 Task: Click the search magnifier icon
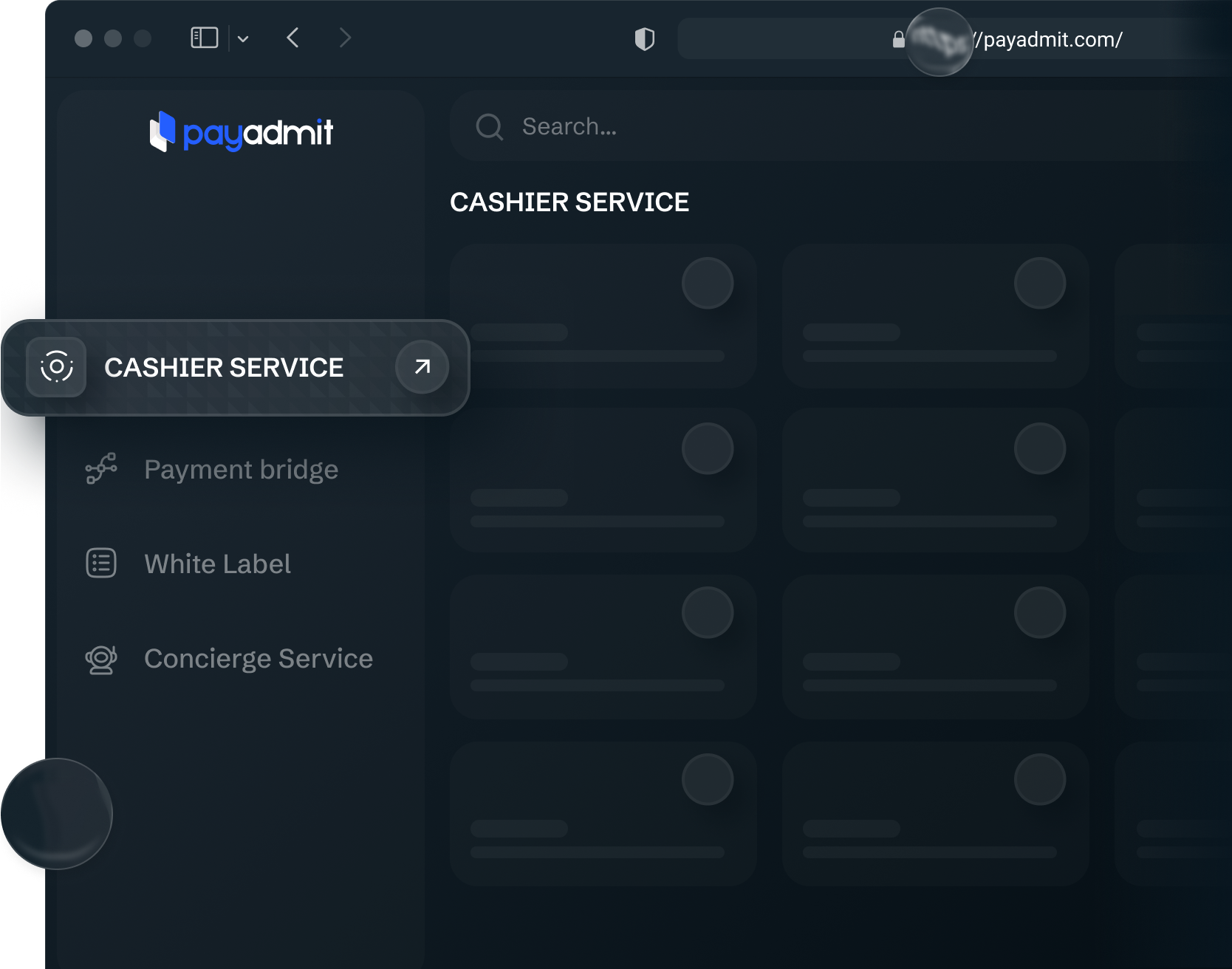(x=489, y=127)
